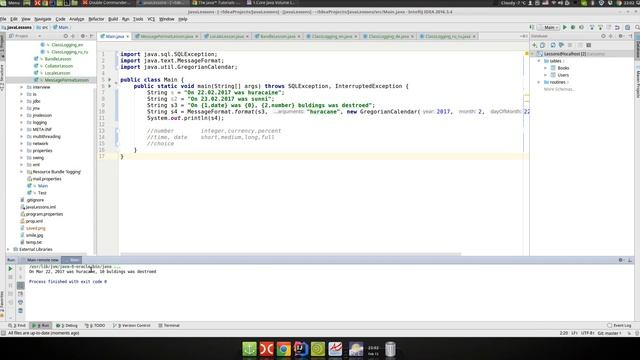The width and height of the screenshot is (640, 360).
Task: Run with coverage icon in toolbar
Action: (x=581, y=27)
